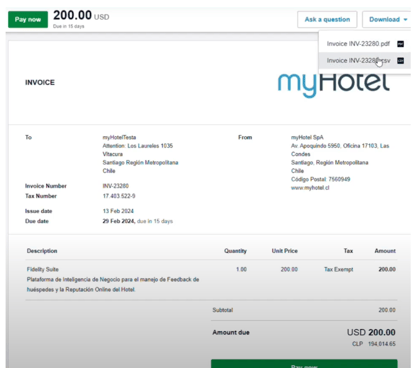Click the invoice number INV-23280 value
The image size is (412, 368).
click(116, 186)
